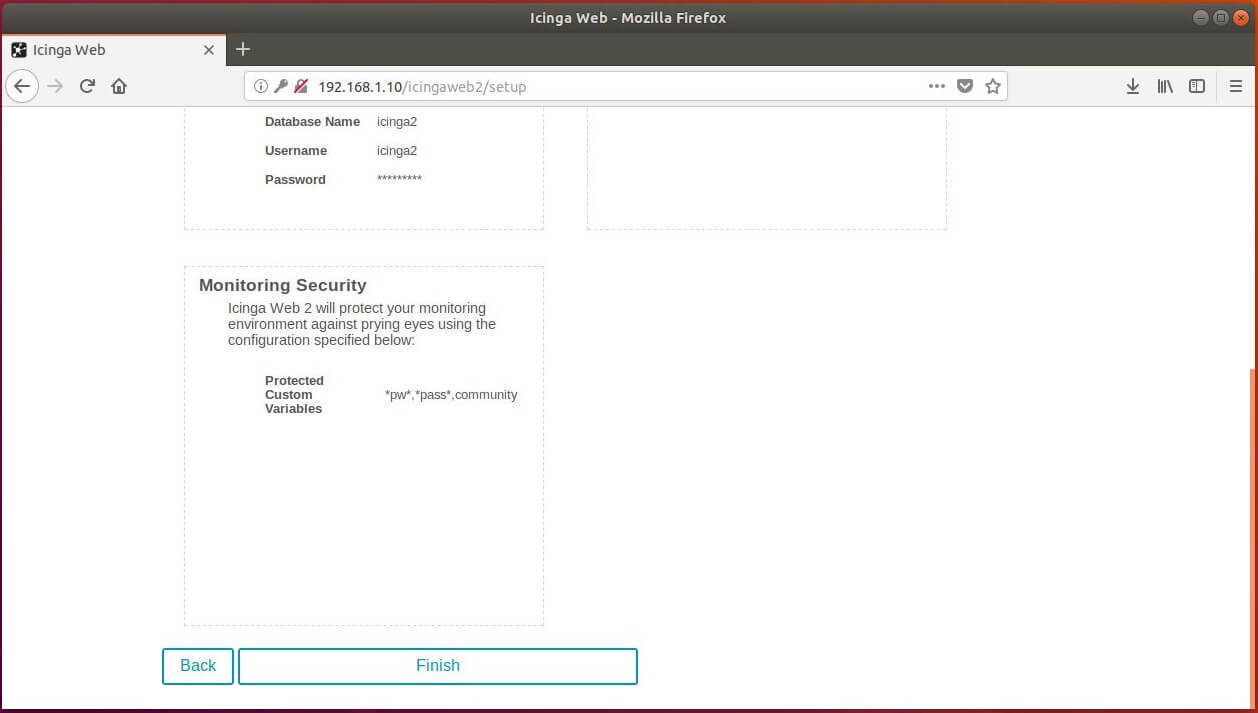Click the browser forward arrow

(55, 86)
